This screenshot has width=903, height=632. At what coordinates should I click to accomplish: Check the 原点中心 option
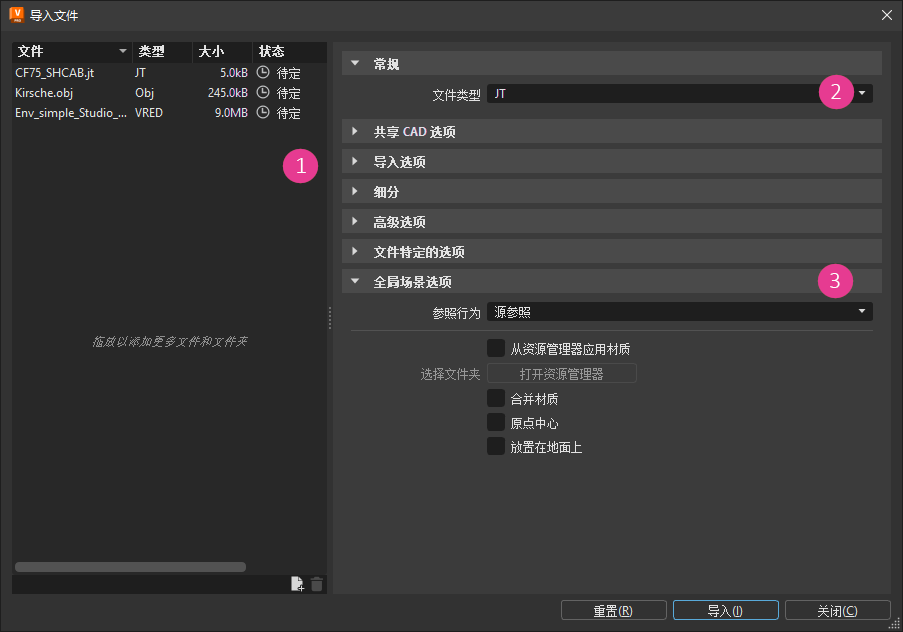point(496,422)
